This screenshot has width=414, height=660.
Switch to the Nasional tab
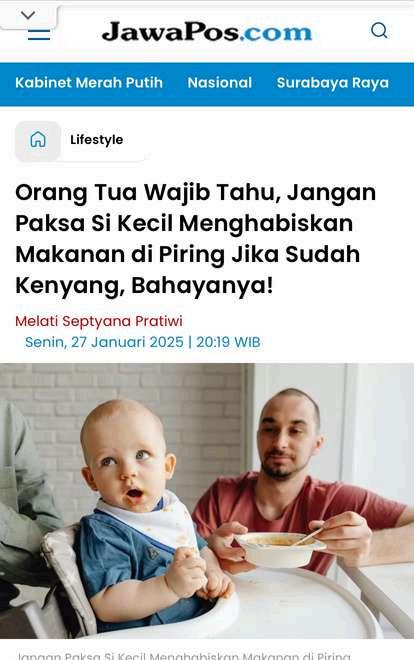(x=220, y=82)
